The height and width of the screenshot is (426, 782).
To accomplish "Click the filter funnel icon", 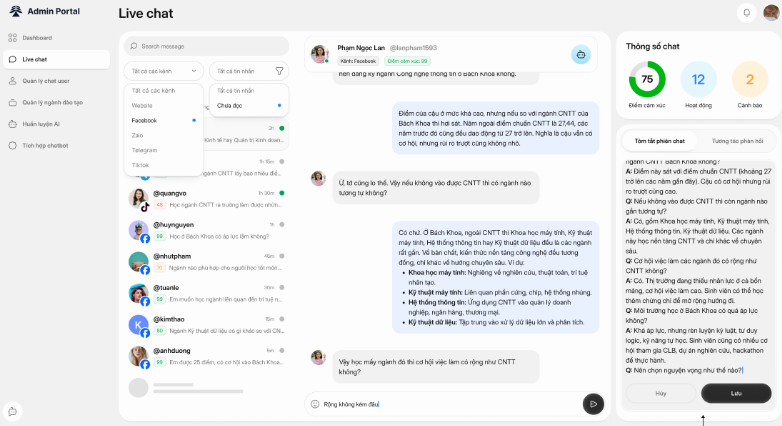I will pyautogui.click(x=279, y=71).
